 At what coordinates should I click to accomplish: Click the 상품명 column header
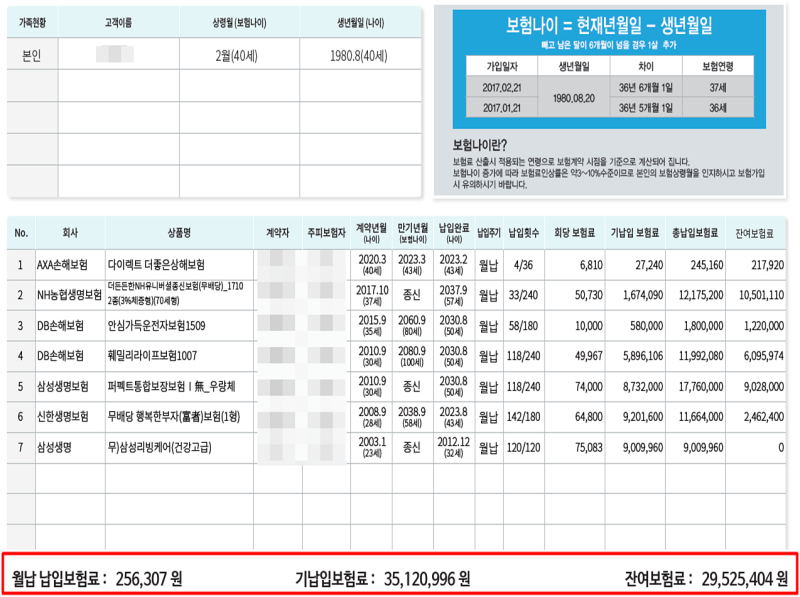coord(179,233)
